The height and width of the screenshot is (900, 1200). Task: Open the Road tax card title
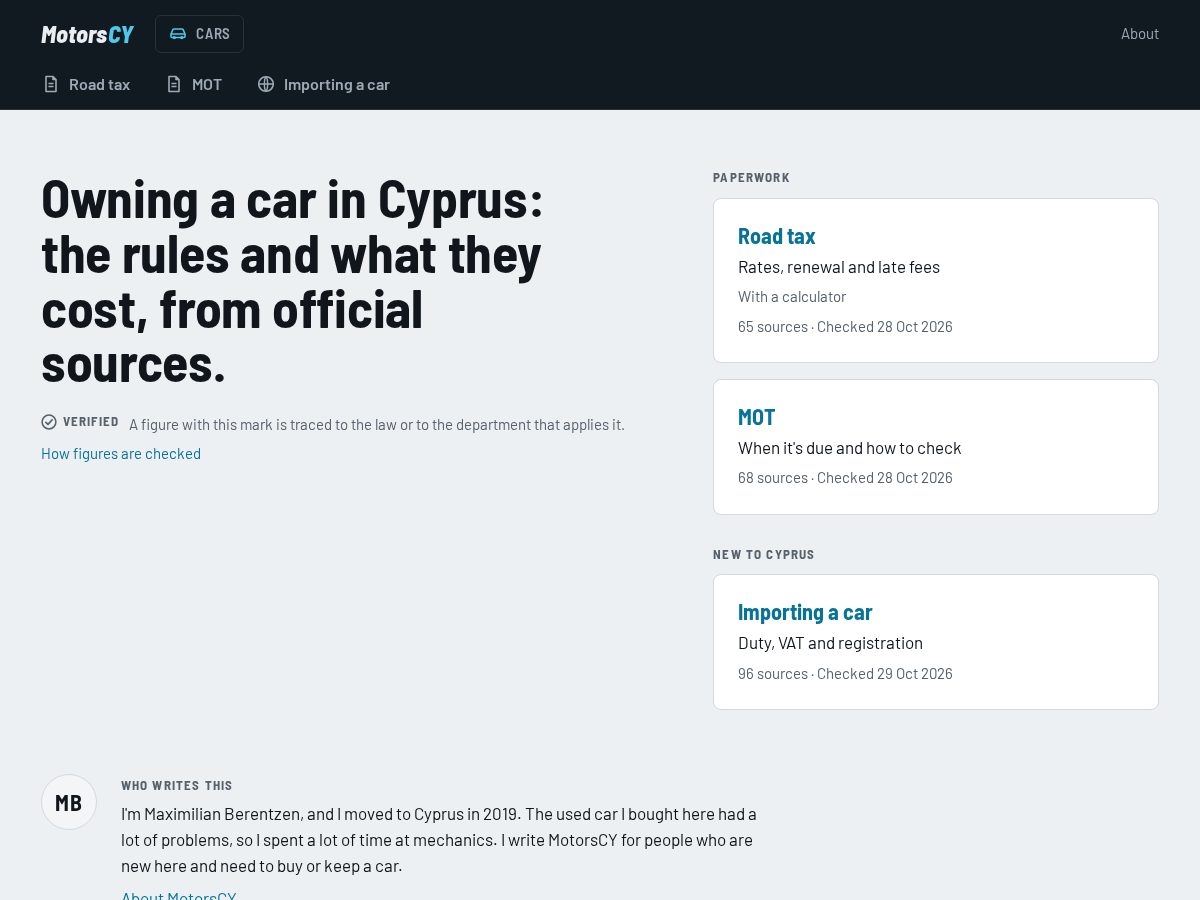tap(777, 236)
